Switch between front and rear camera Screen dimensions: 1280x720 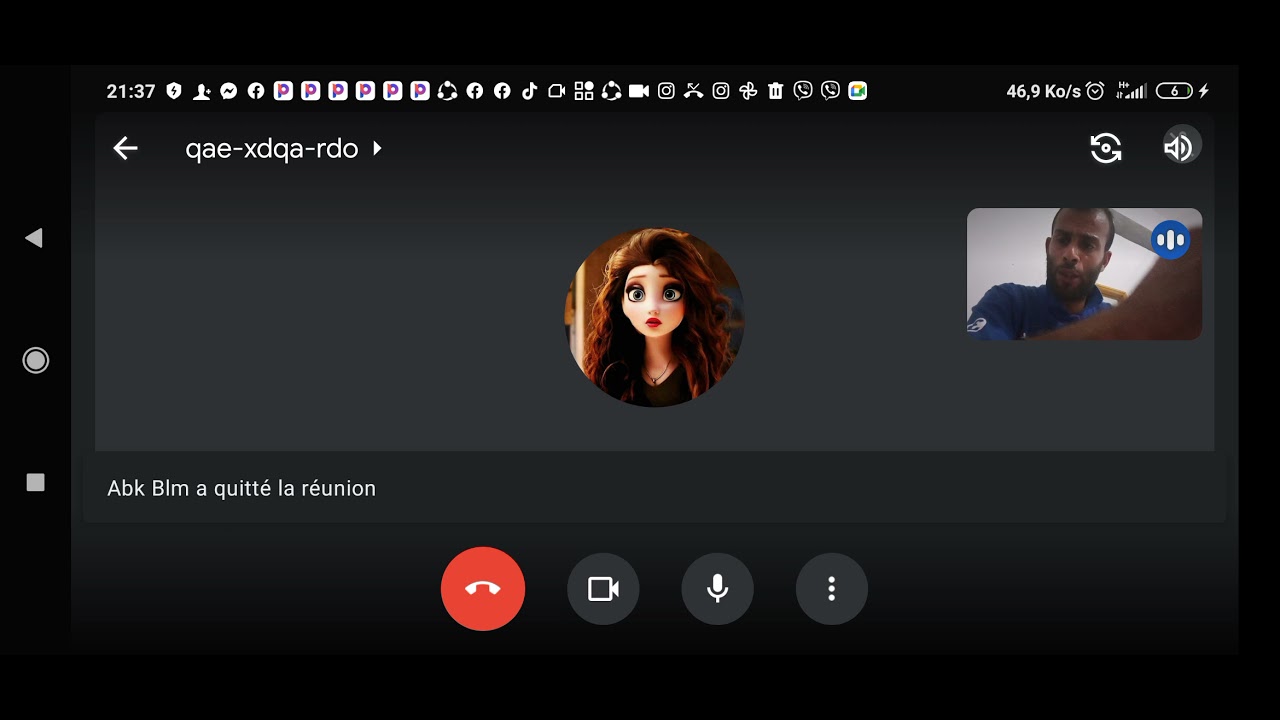1105,148
